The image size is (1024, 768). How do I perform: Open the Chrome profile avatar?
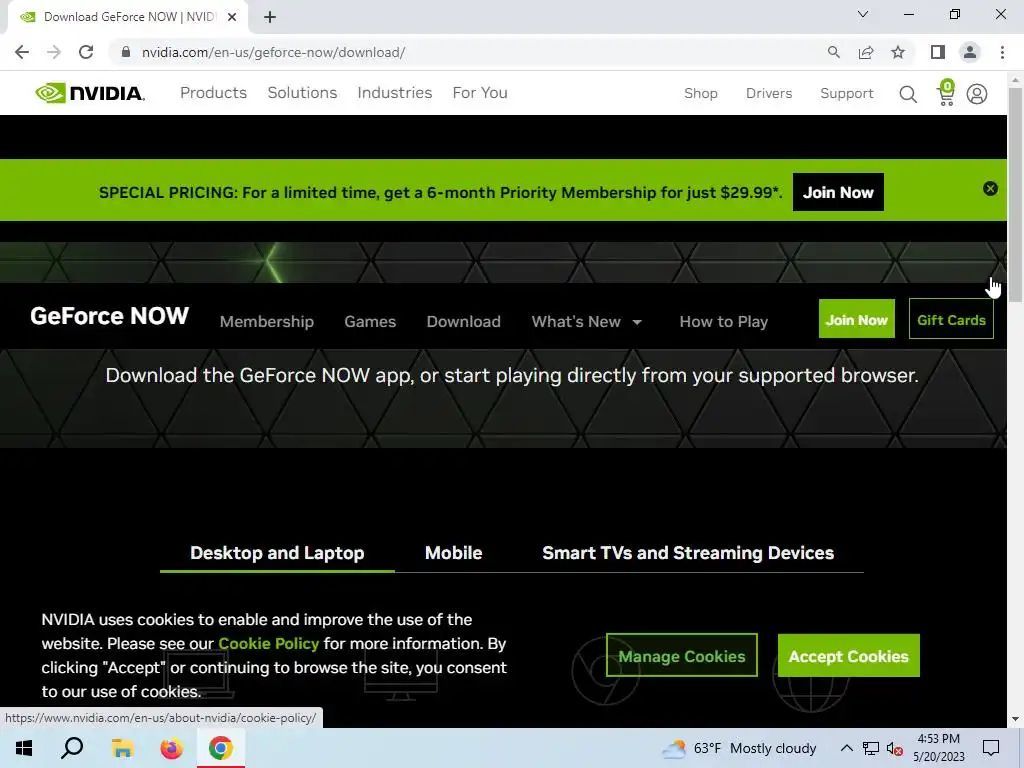click(x=970, y=52)
